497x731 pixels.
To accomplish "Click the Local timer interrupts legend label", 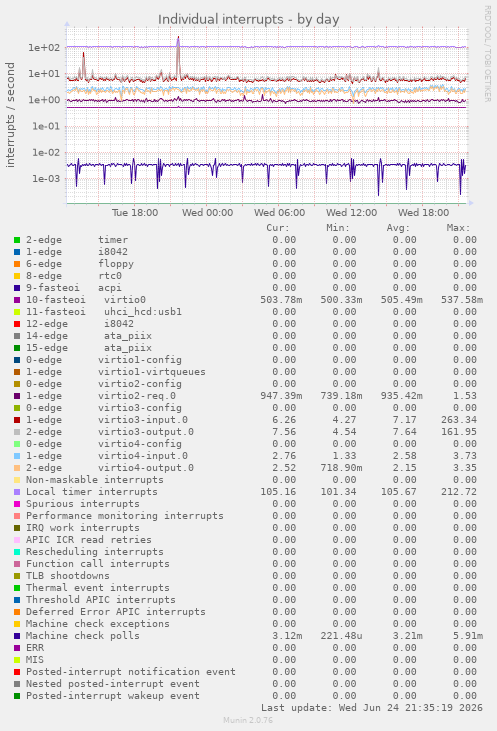I will (x=92, y=492).
